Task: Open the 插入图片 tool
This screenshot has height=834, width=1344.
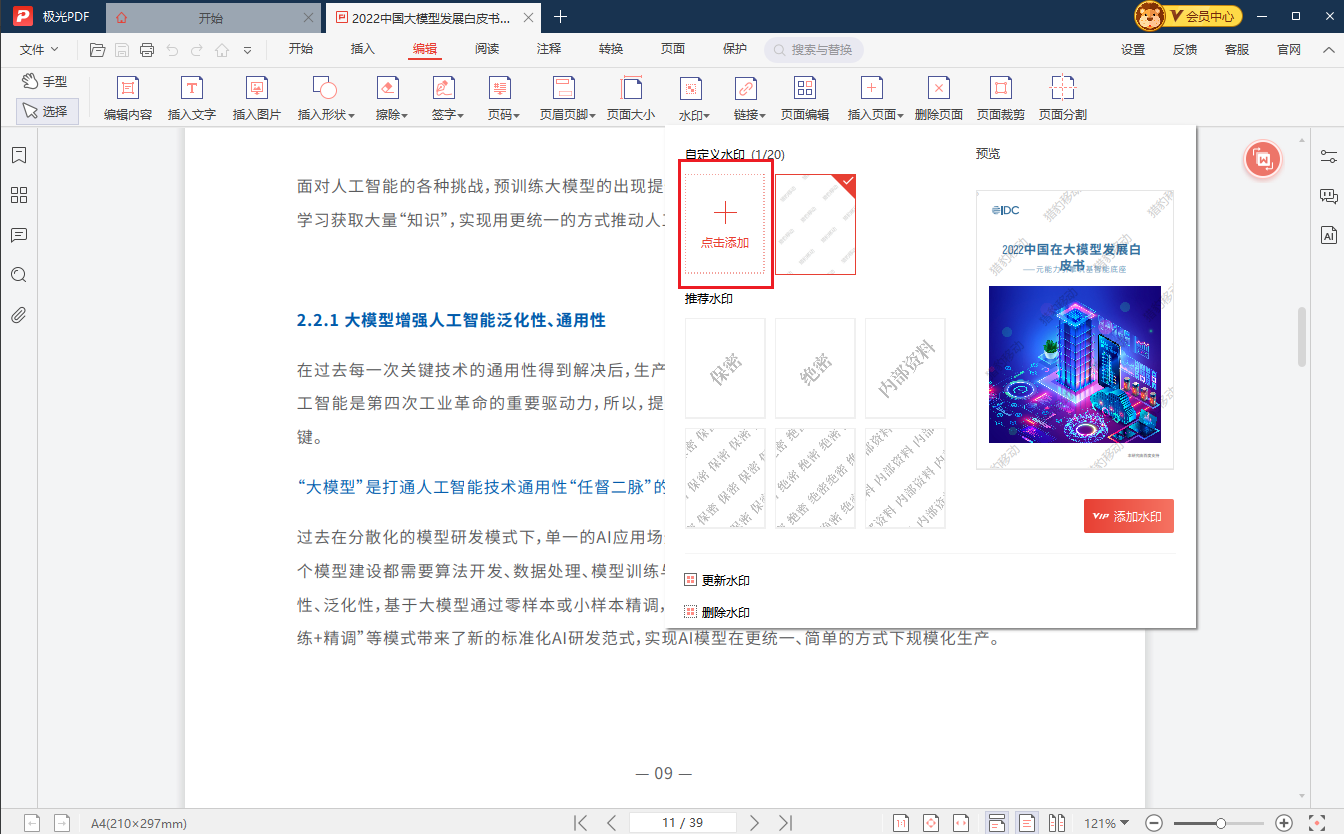Action: click(x=257, y=97)
